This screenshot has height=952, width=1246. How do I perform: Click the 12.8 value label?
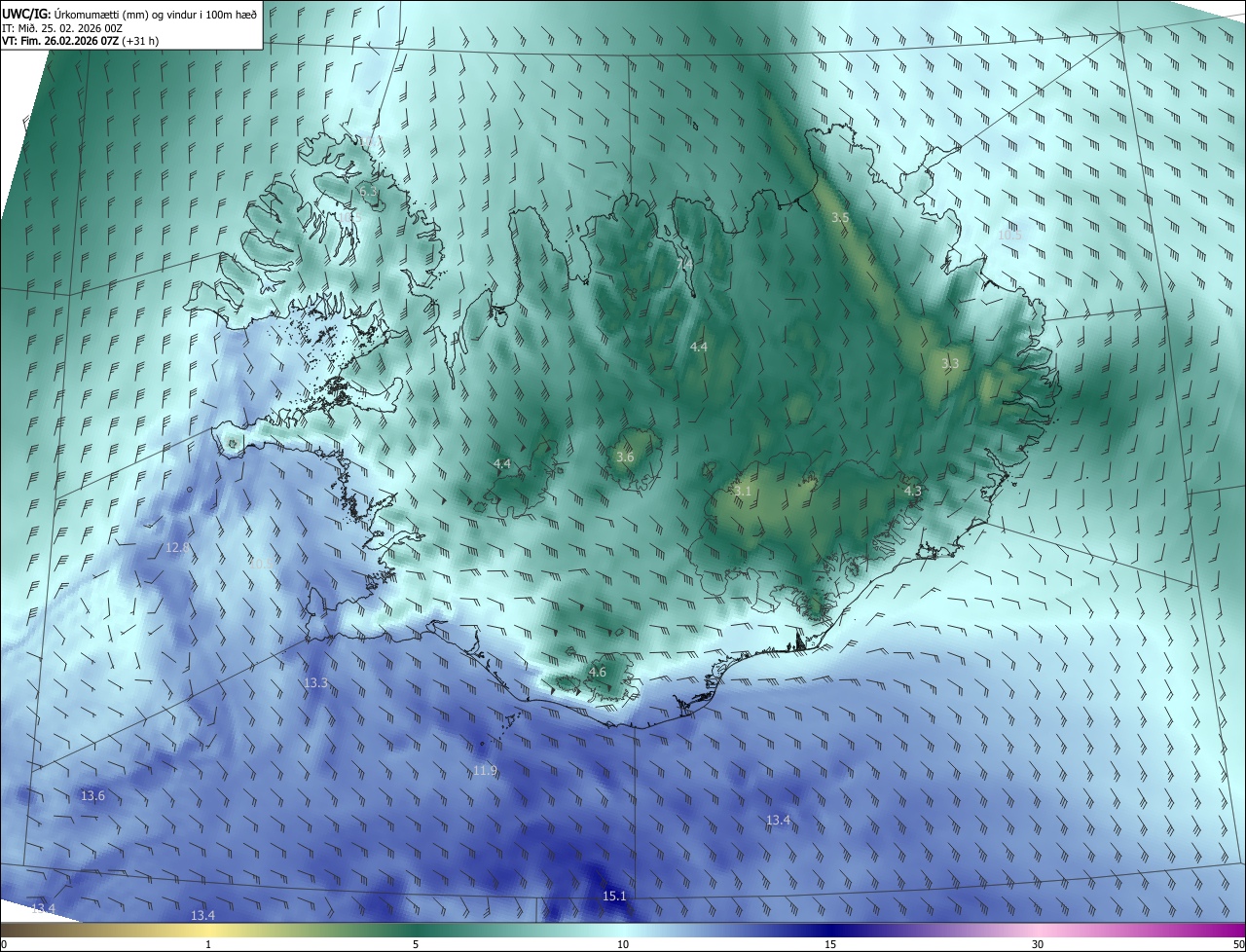[x=177, y=547]
